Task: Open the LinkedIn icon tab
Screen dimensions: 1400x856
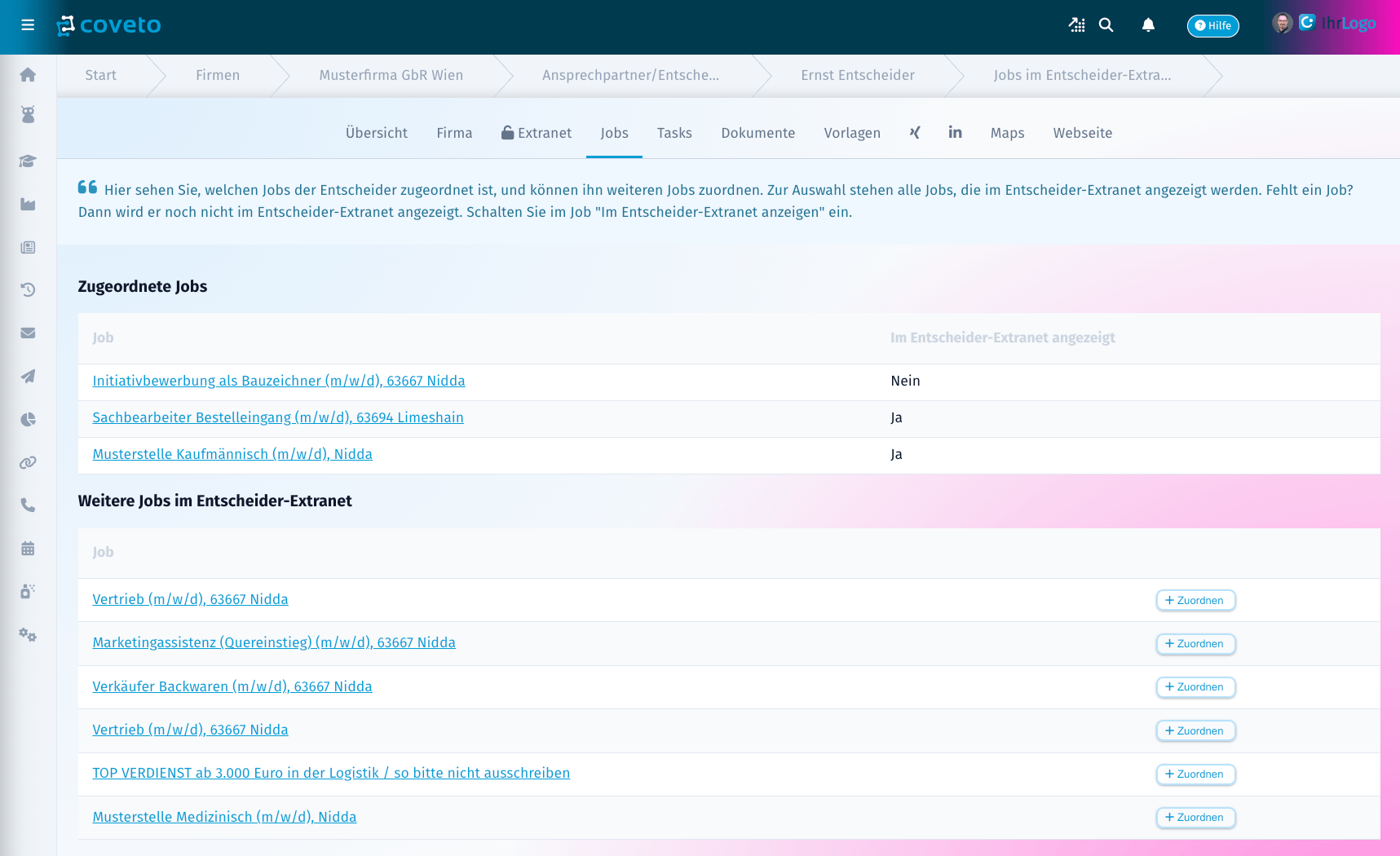Action: click(x=955, y=132)
